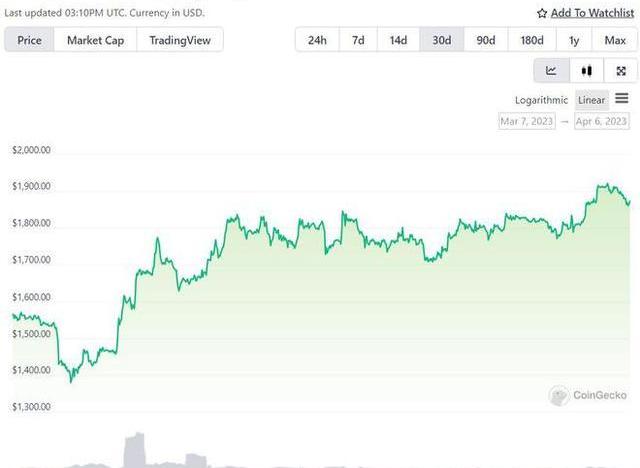Show the 24h price range
640x468 pixels.
tap(317, 40)
